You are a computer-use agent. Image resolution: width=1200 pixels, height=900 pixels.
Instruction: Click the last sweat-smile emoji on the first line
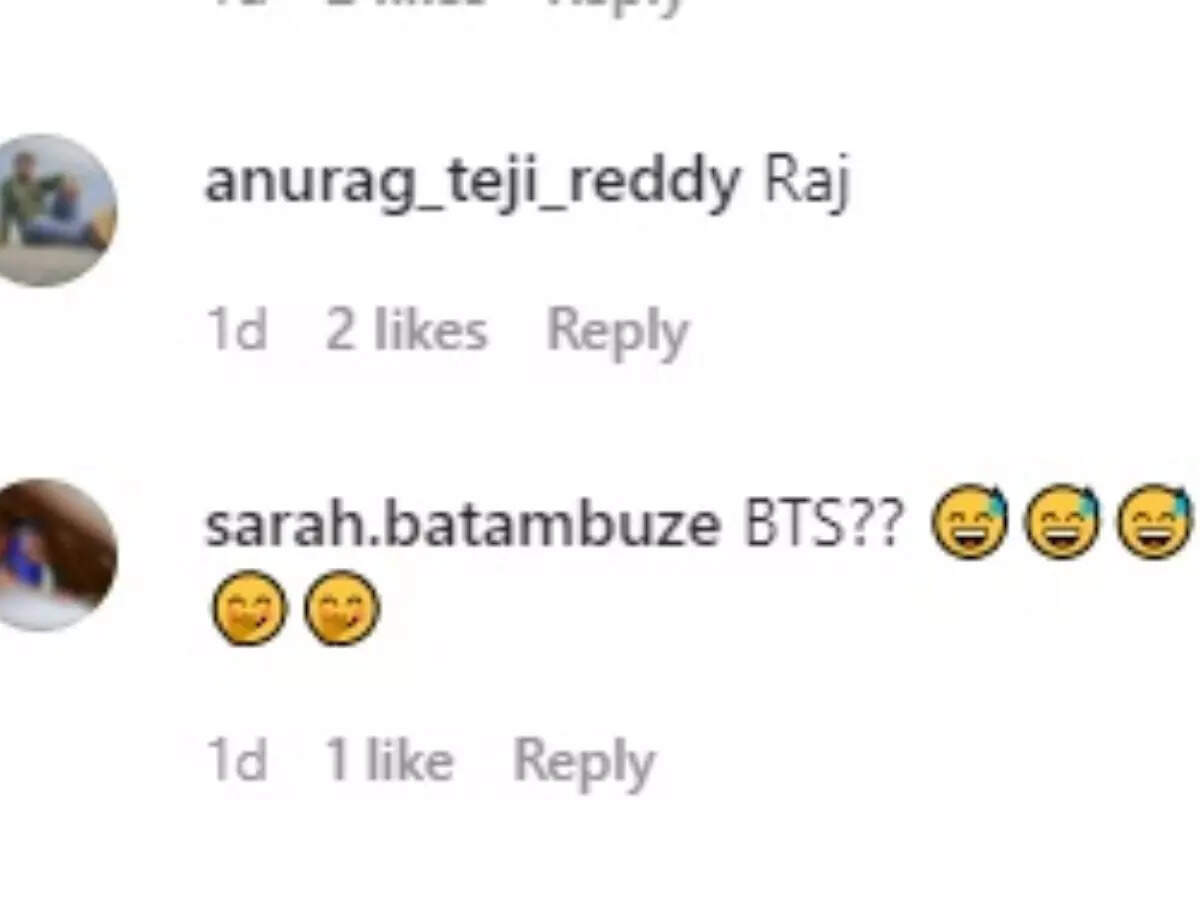click(1154, 522)
